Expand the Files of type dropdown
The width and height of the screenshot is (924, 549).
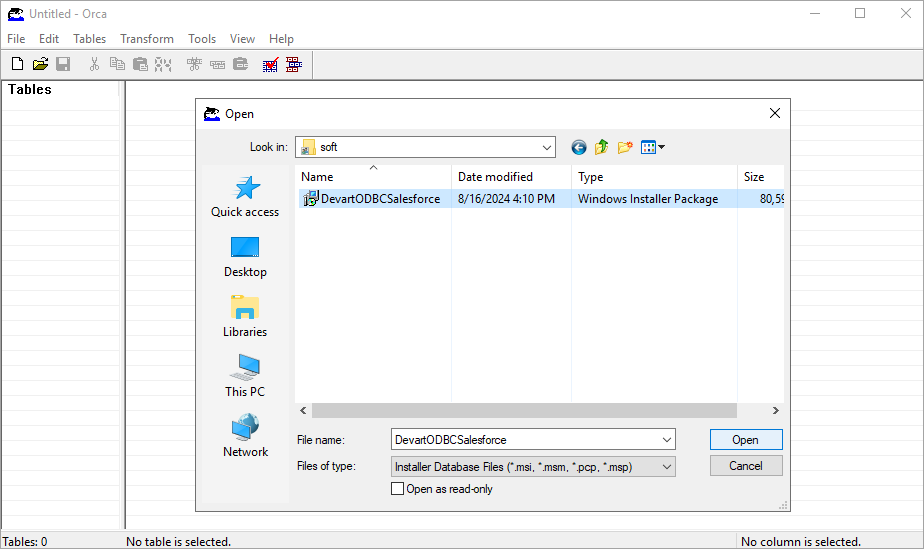666,467
